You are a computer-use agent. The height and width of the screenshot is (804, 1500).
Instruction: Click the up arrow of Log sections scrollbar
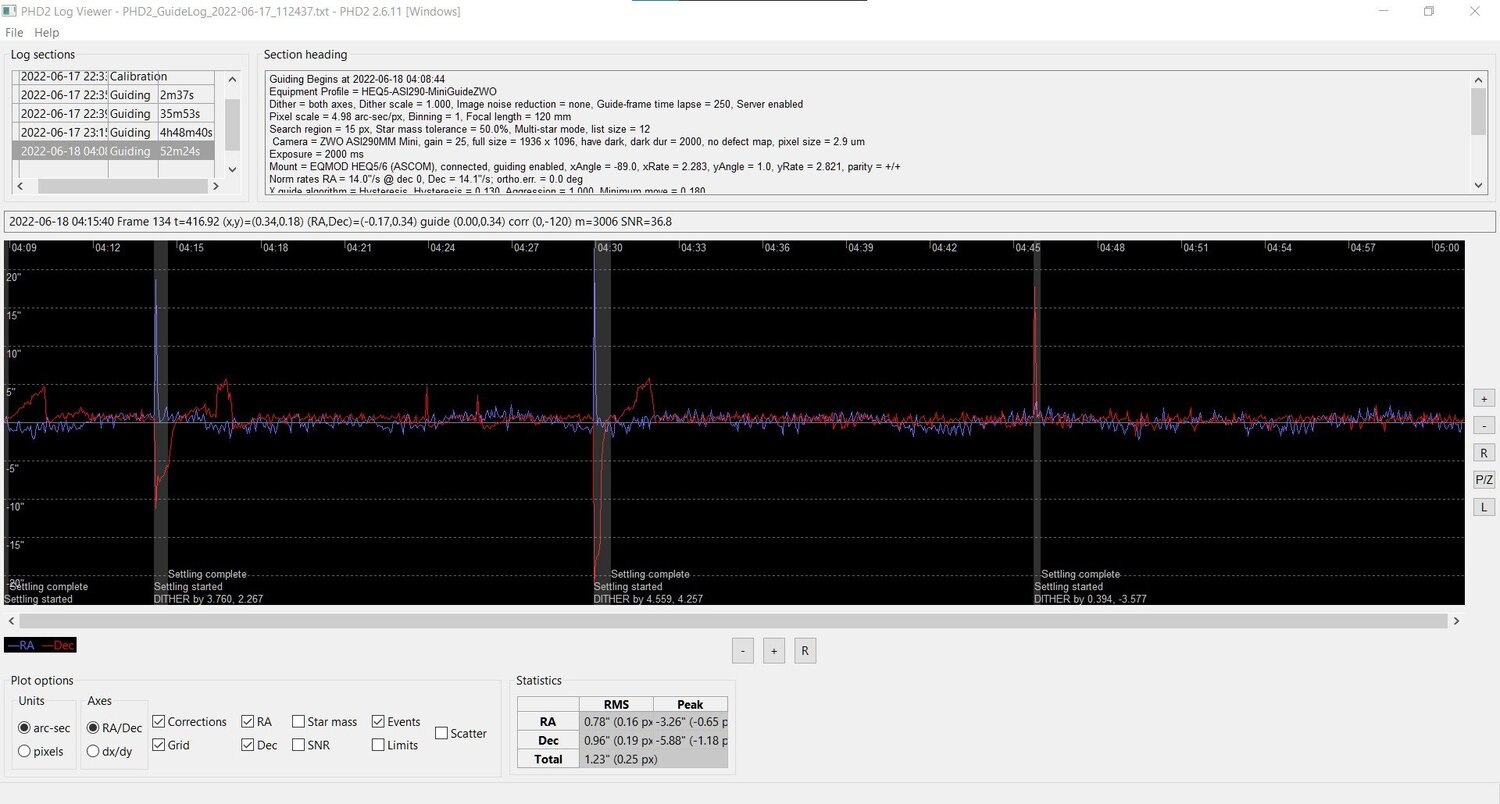point(232,79)
